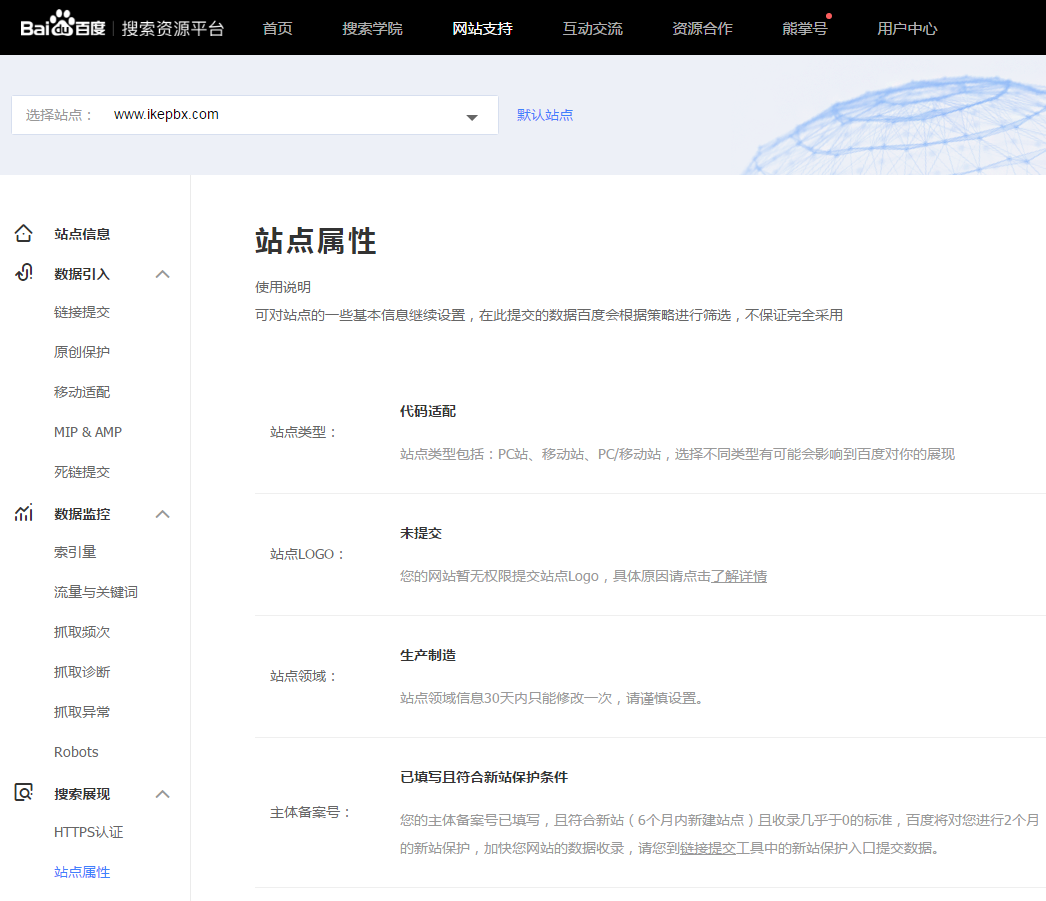Image resolution: width=1046 pixels, height=901 pixels.
Task: Open the 链接提交 sidebar item
Action: pyautogui.click(x=82, y=311)
